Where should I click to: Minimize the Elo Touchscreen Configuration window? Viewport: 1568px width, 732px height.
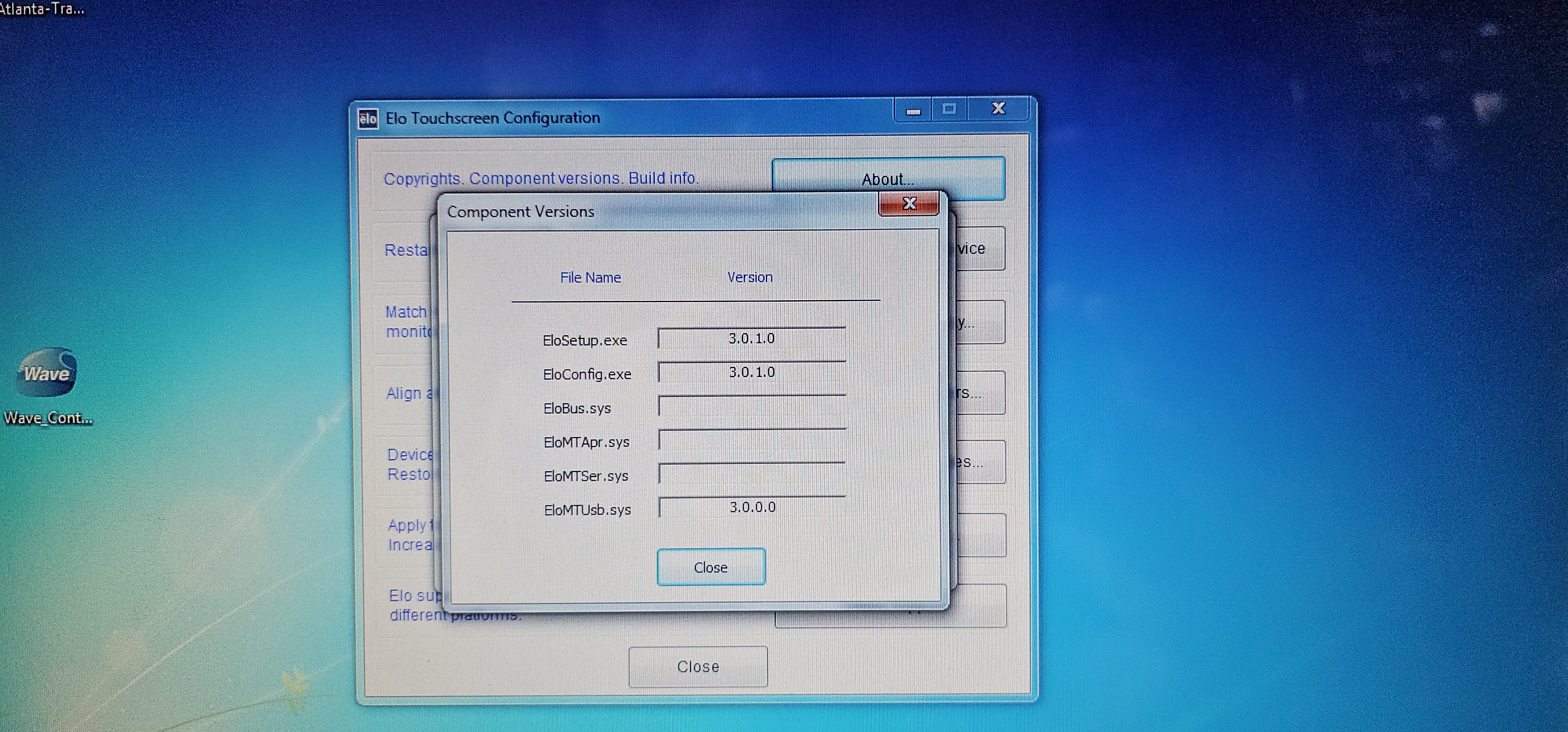coord(913,110)
